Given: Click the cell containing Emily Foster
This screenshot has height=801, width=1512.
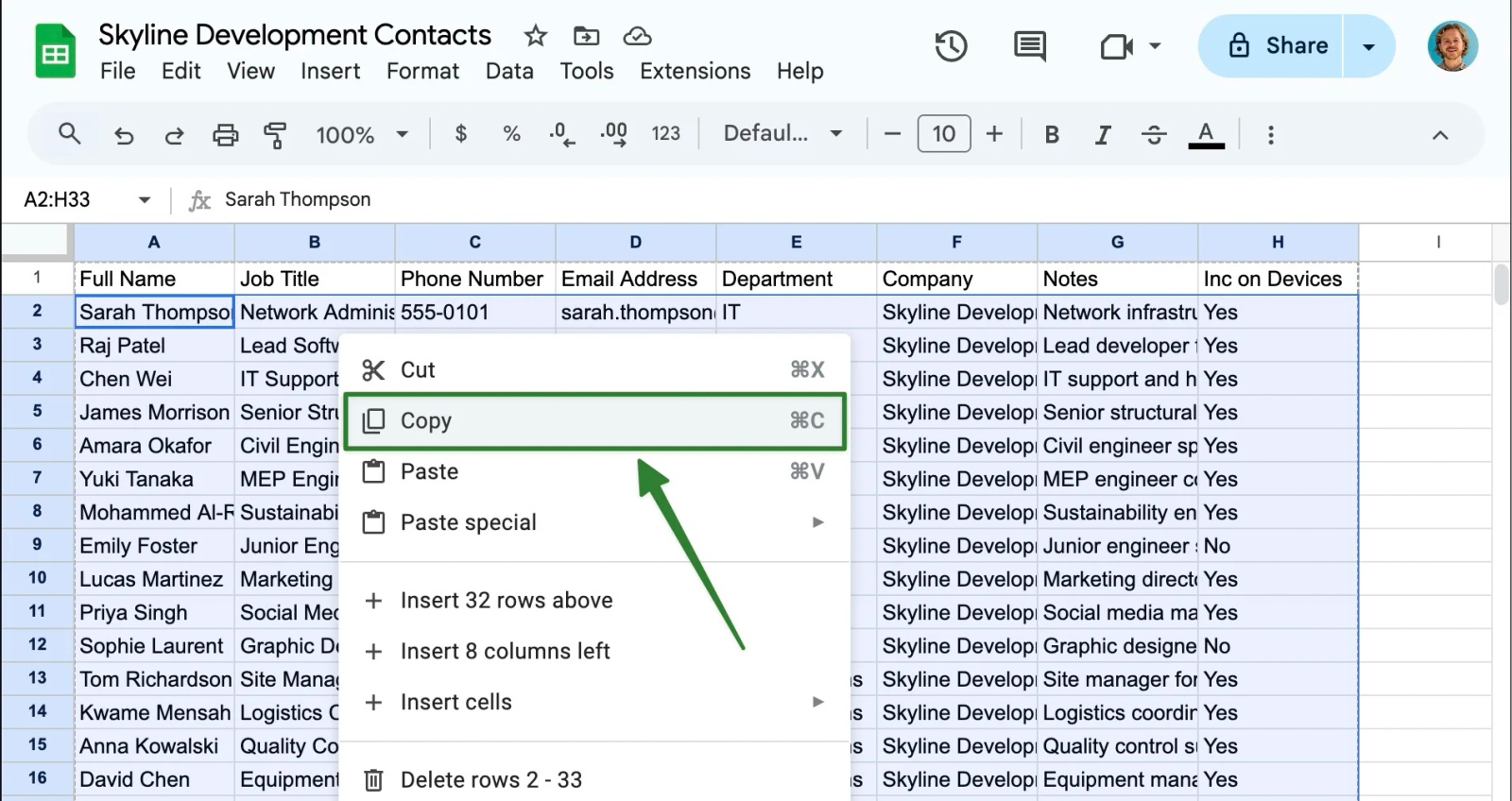Looking at the screenshot, I should pyautogui.click(x=154, y=546).
